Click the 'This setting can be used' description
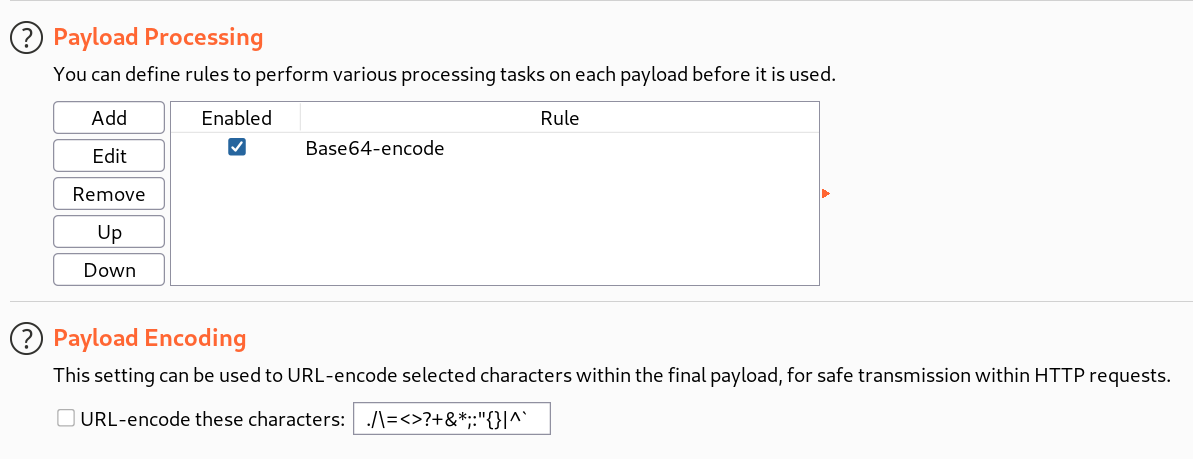This screenshot has height=459, width=1193. (x=611, y=376)
